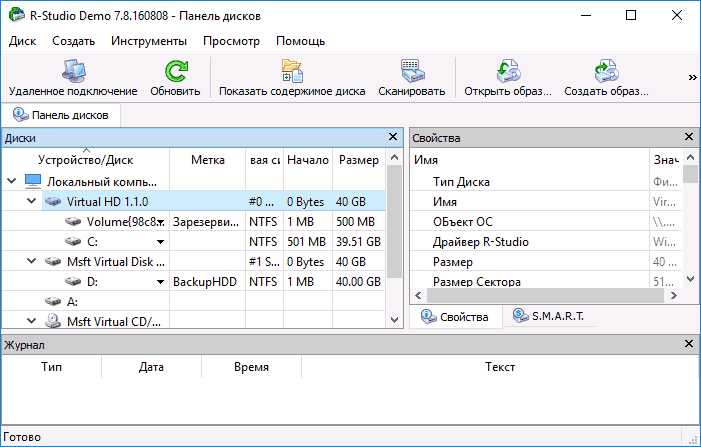Open the Диск menu
This screenshot has height=447, width=701.
22,41
